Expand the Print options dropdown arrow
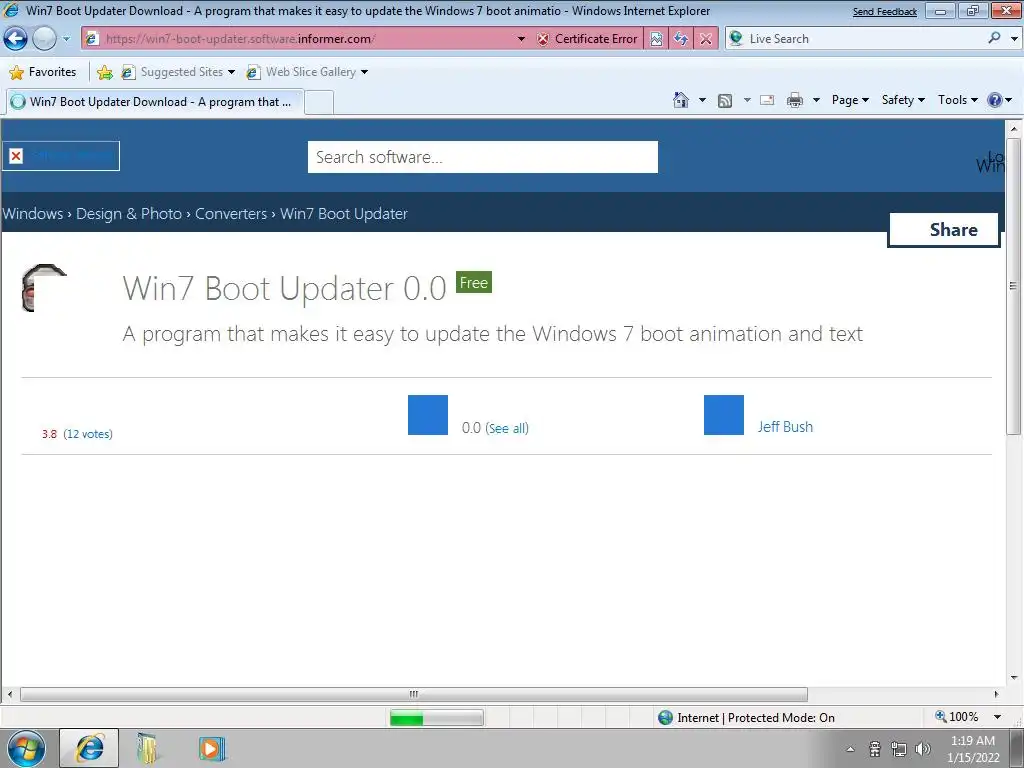Screen dimensions: 1024x768 click(x=816, y=100)
